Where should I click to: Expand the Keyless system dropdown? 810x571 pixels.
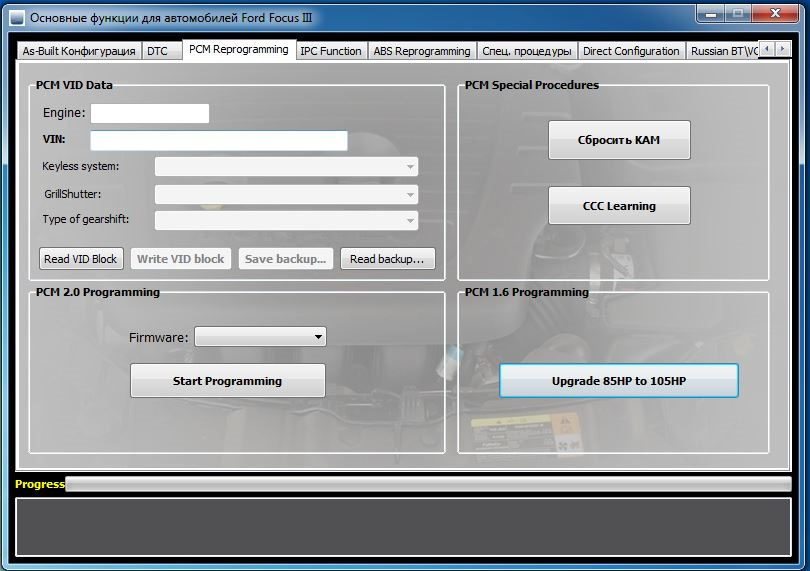pos(286,167)
